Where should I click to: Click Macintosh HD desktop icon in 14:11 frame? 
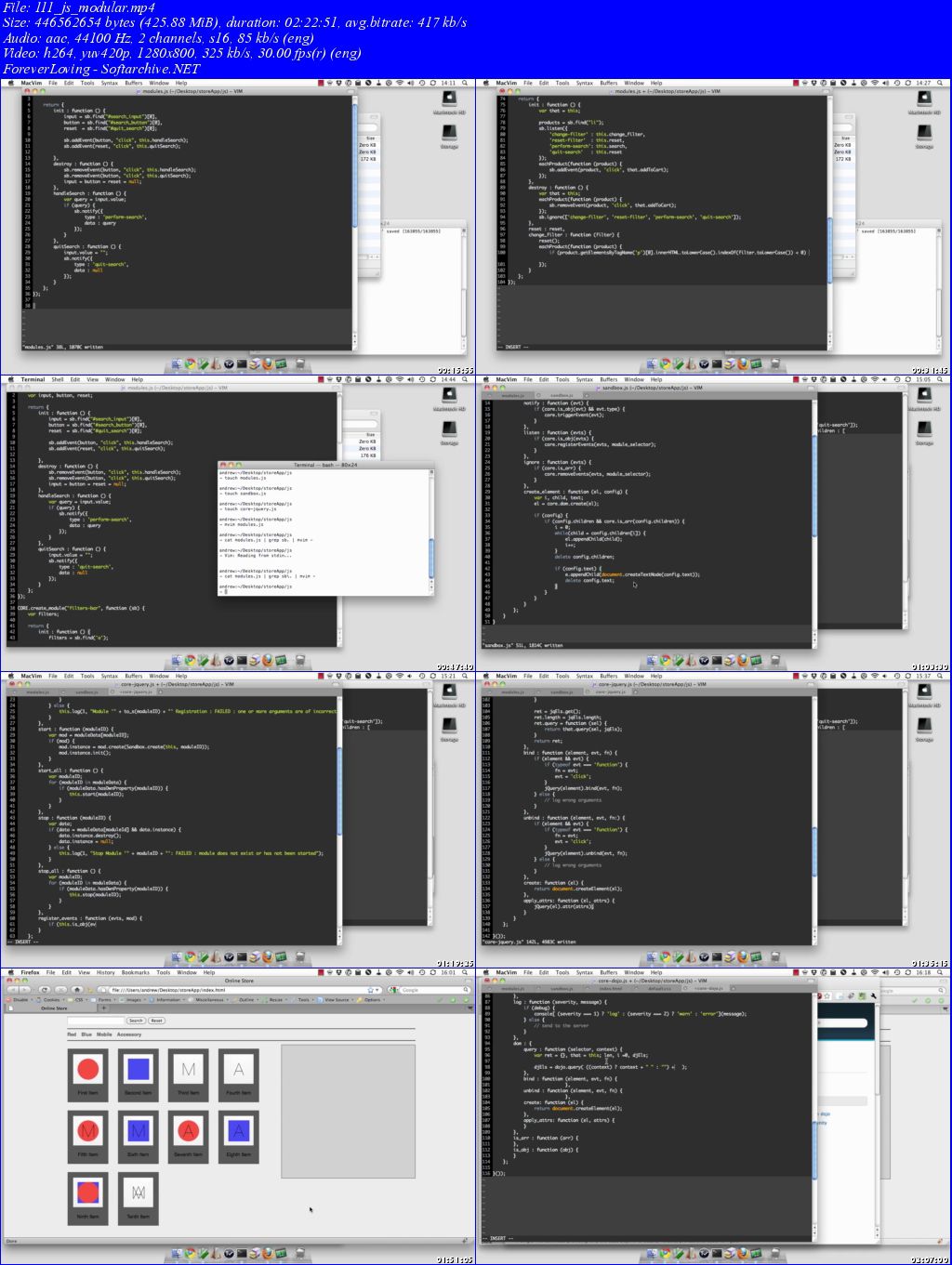449,100
